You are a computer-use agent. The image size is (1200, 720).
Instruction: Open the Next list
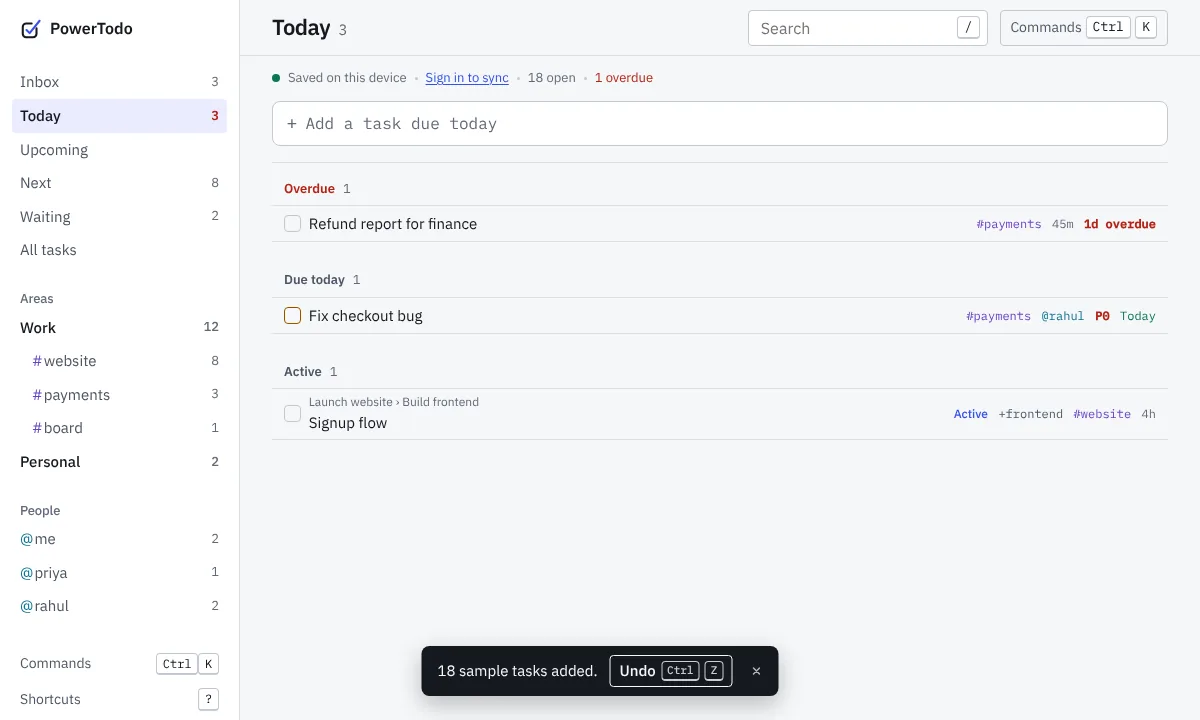(119, 183)
